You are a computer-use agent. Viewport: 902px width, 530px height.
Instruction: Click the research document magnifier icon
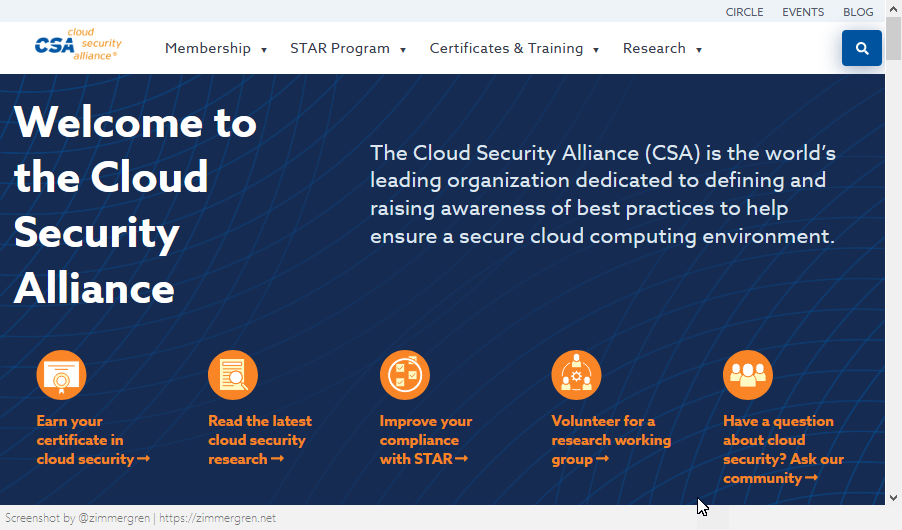(x=233, y=376)
